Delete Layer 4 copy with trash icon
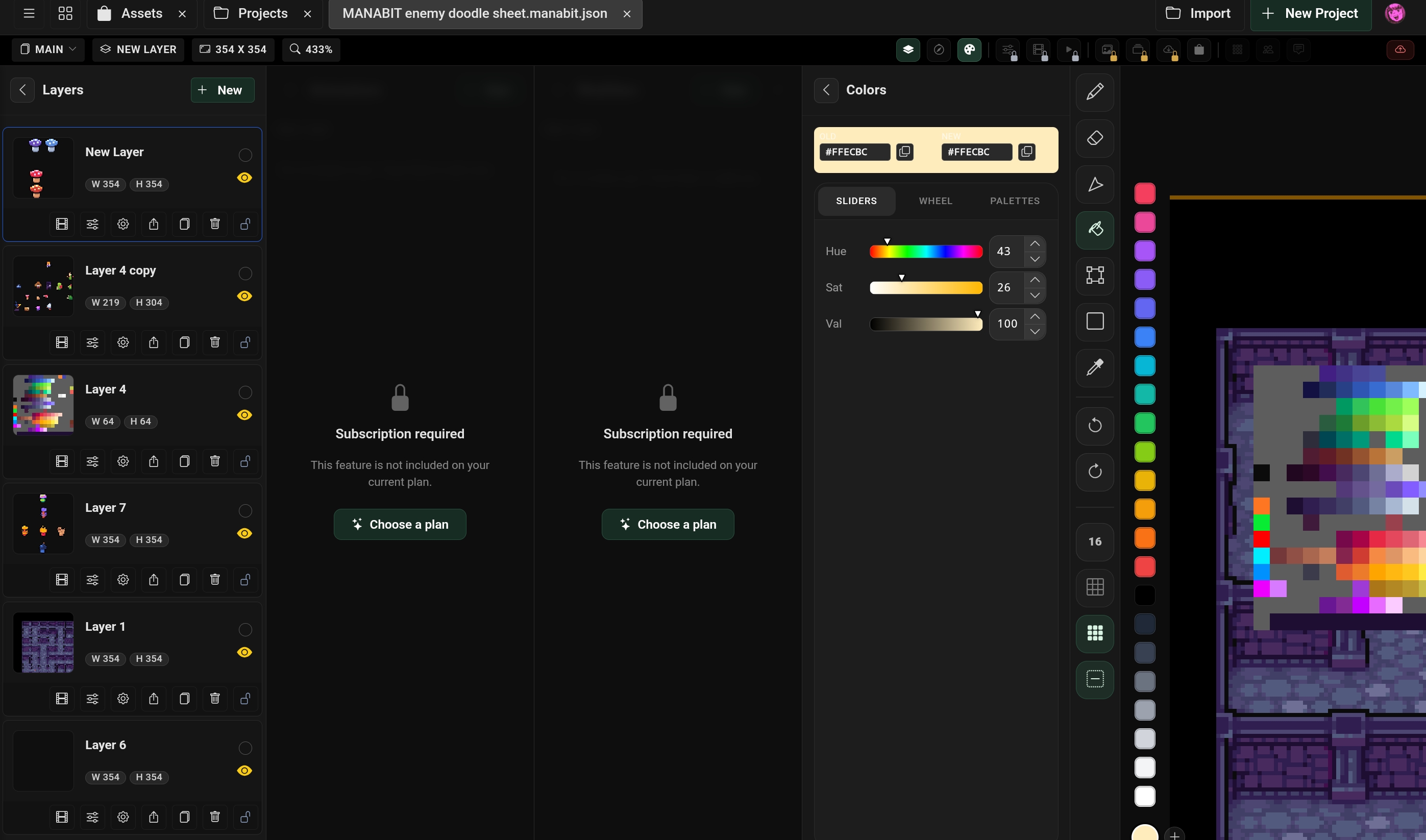Viewport: 1426px width, 840px height. 214,342
